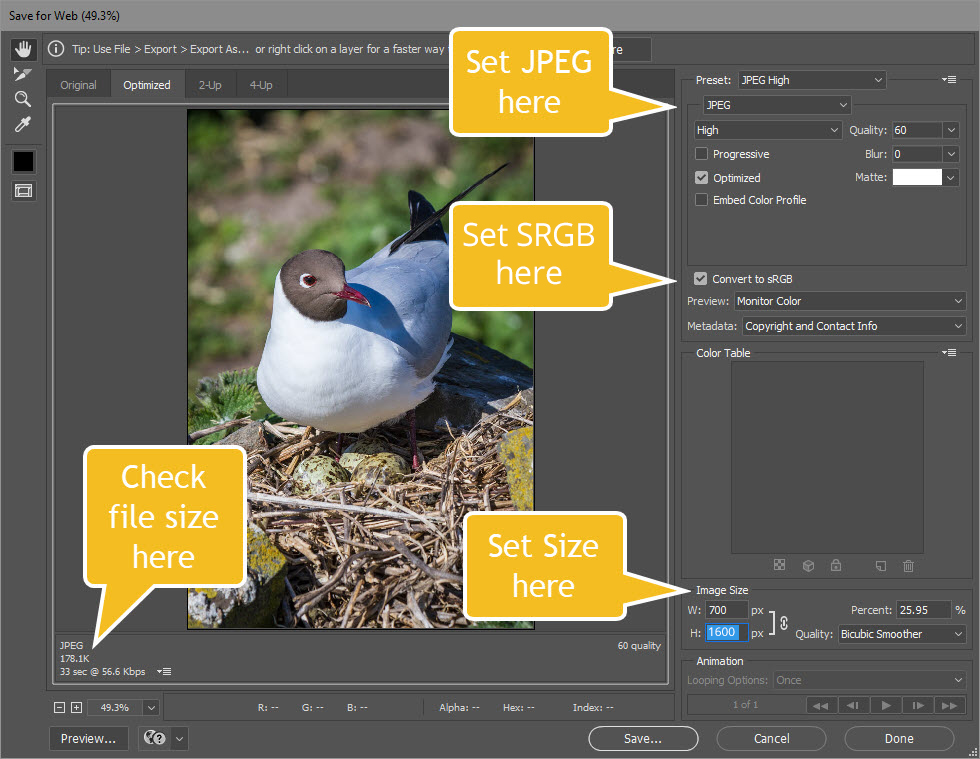Open the Preset JPEG High dropdown
The width and height of the screenshot is (980, 759).
[x=812, y=80]
